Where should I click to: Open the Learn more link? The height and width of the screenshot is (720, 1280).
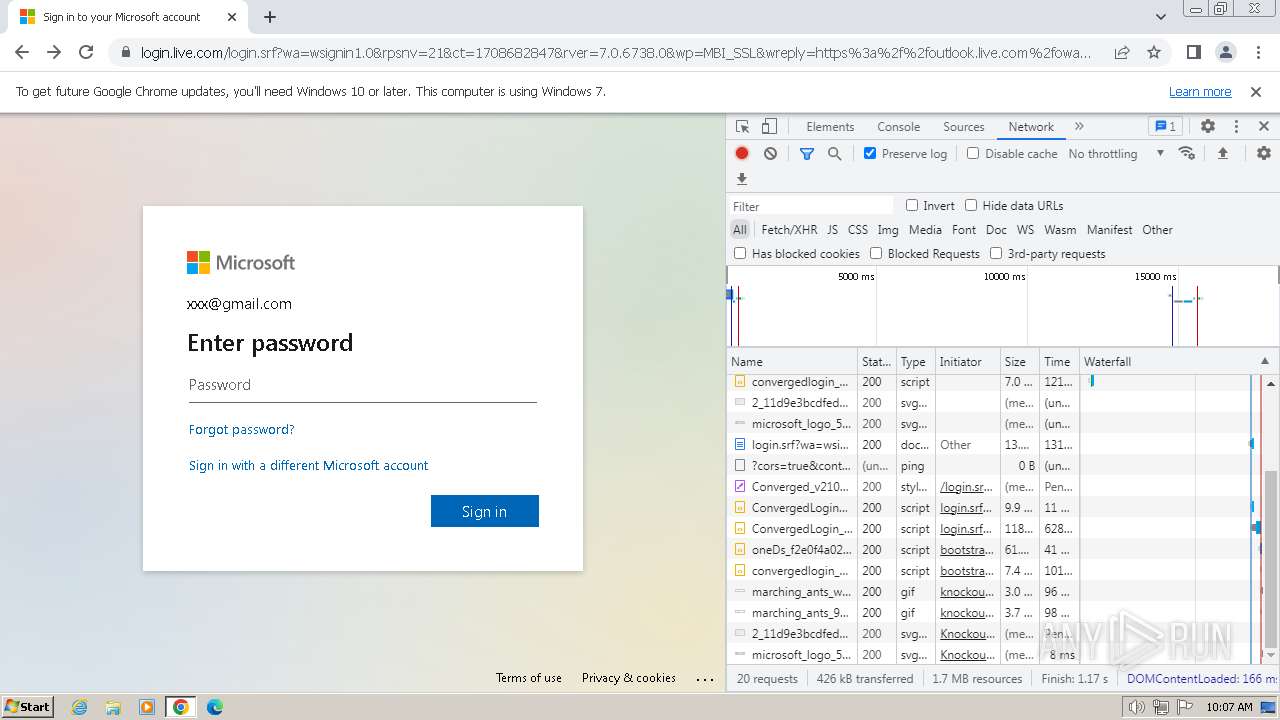click(1200, 91)
